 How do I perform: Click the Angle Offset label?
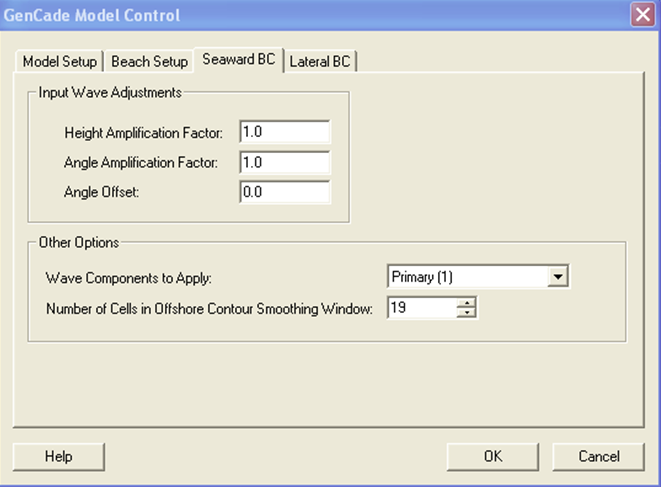click(101, 192)
